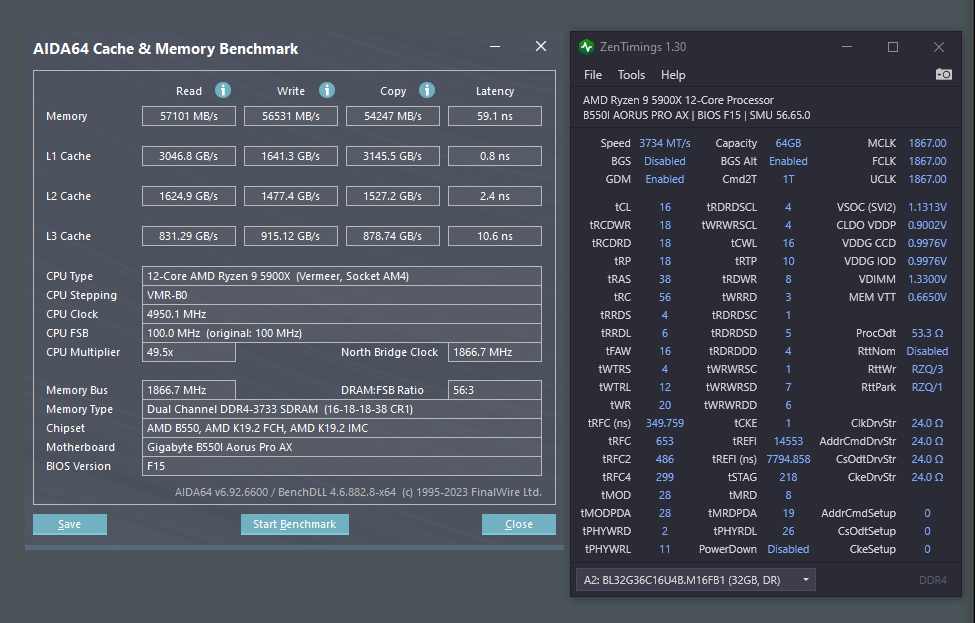Click the MCLK value 1867.00
Viewport: 975px width, 623px height.
click(x=927, y=143)
